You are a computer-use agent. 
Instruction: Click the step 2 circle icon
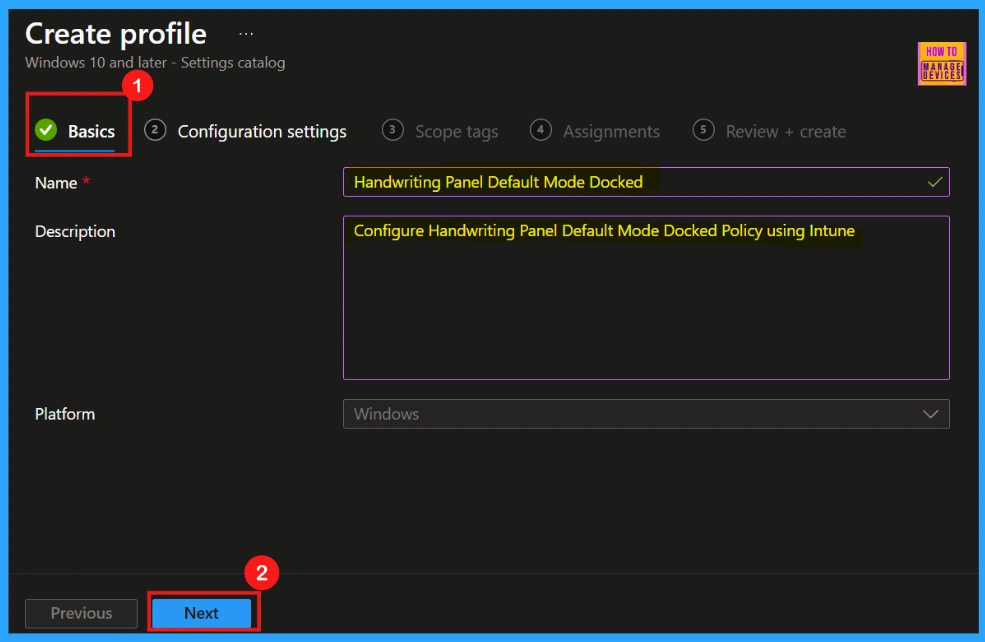[155, 130]
